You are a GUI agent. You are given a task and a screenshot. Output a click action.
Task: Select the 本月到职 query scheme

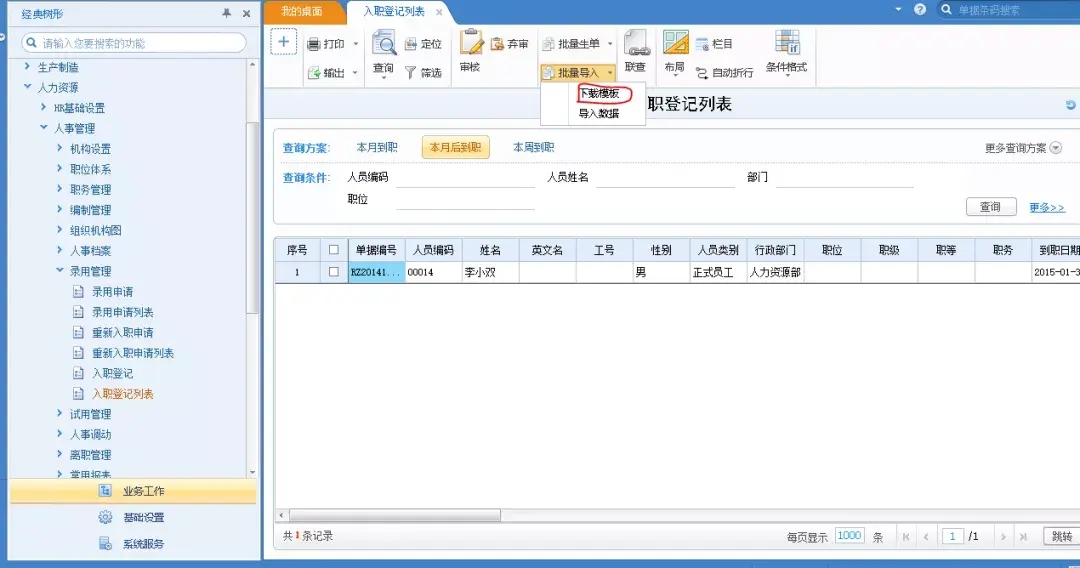tap(377, 147)
